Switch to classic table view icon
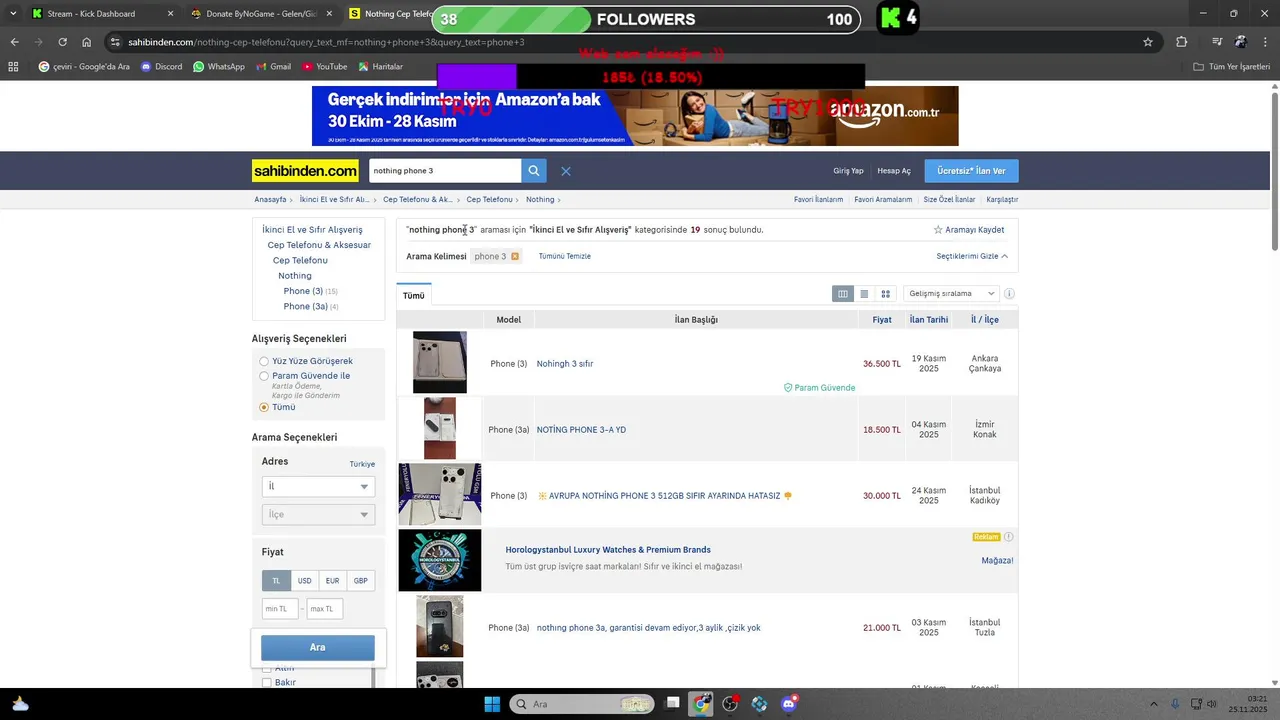 (x=843, y=294)
